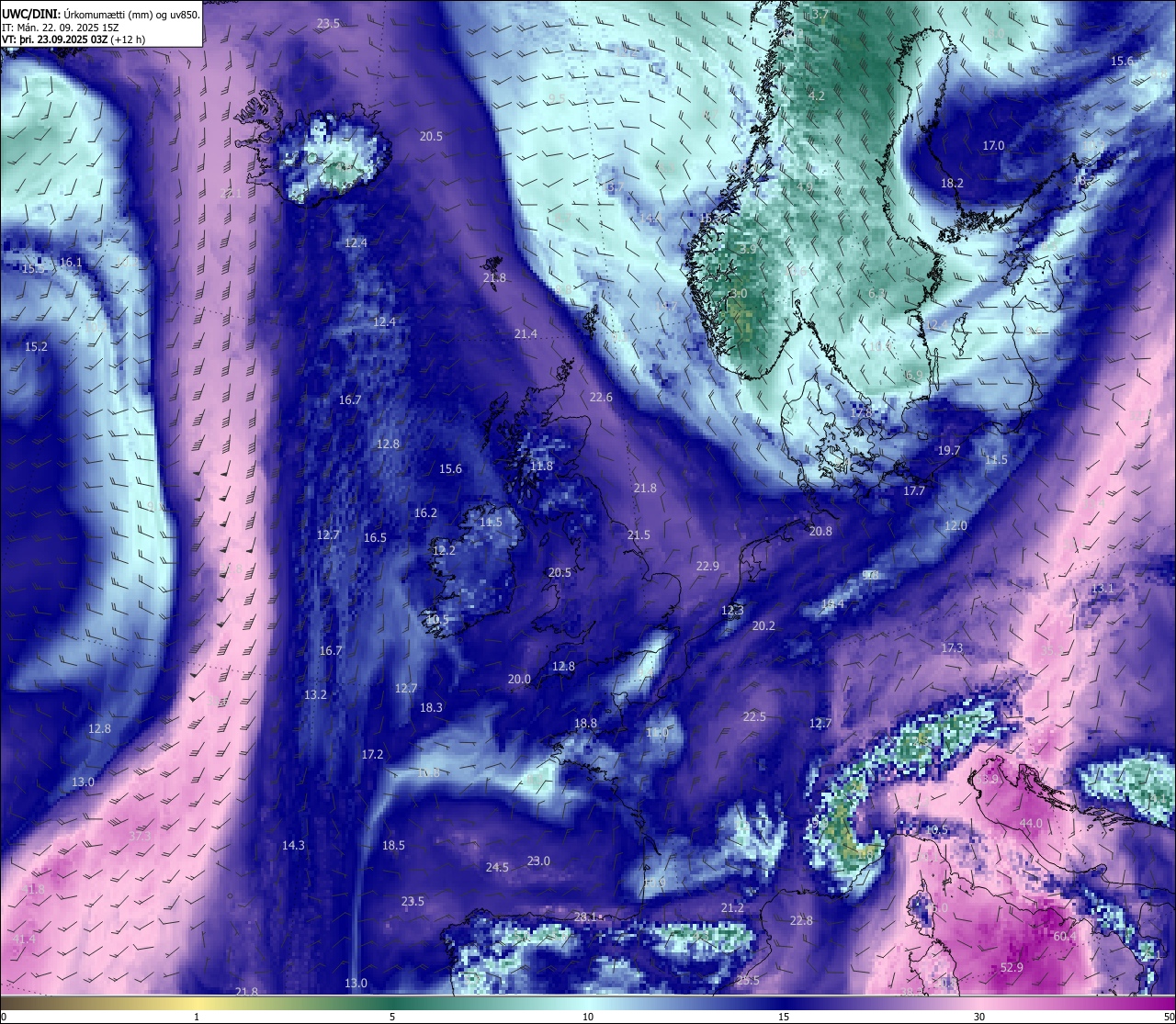Select the 50 tick label on the colorbar
This screenshot has height=1024, width=1176.
1168,1017
